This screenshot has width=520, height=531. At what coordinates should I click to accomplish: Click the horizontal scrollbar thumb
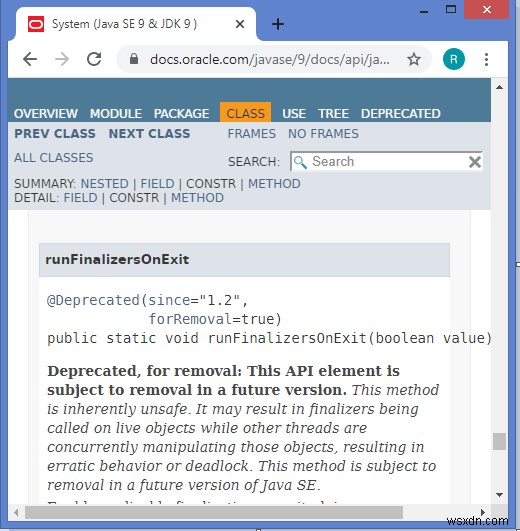tap(214, 512)
